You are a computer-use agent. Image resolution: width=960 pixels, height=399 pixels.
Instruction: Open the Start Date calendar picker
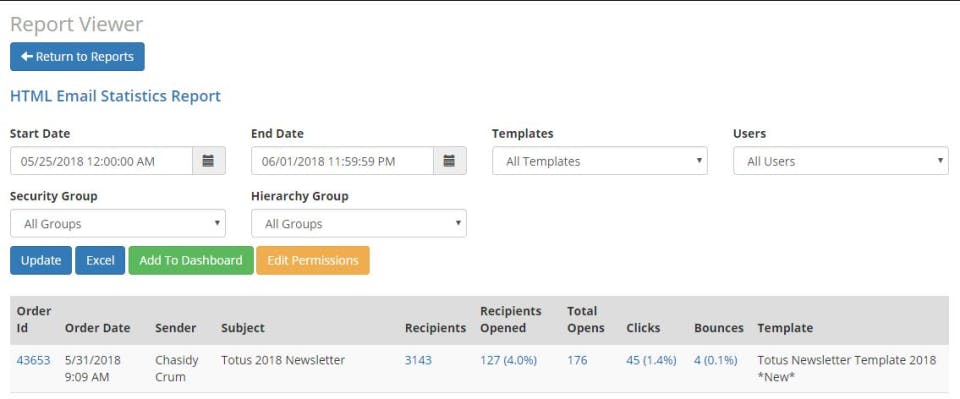(209, 161)
